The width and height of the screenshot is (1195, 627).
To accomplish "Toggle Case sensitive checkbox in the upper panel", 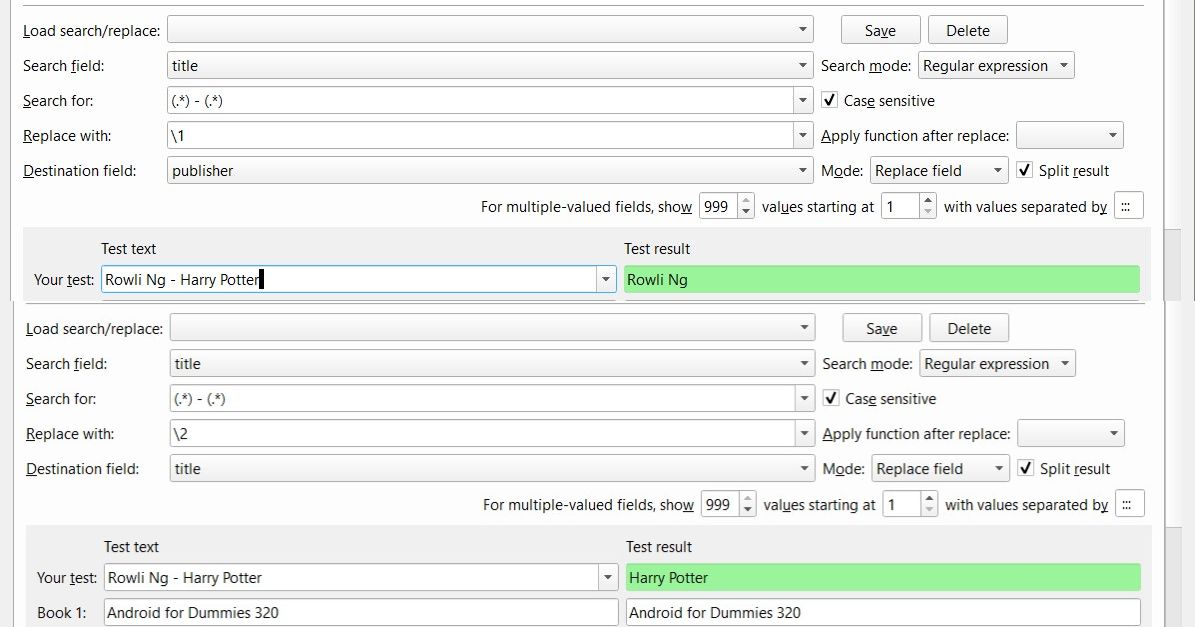I will 829,101.
